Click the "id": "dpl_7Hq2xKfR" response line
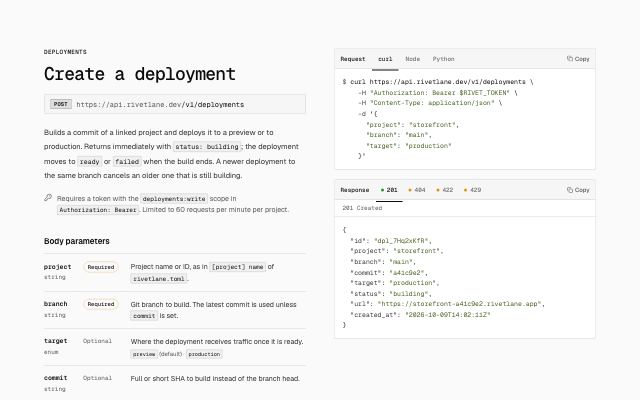The height and width of the screenshot is (400, 640). click(391, 240)
